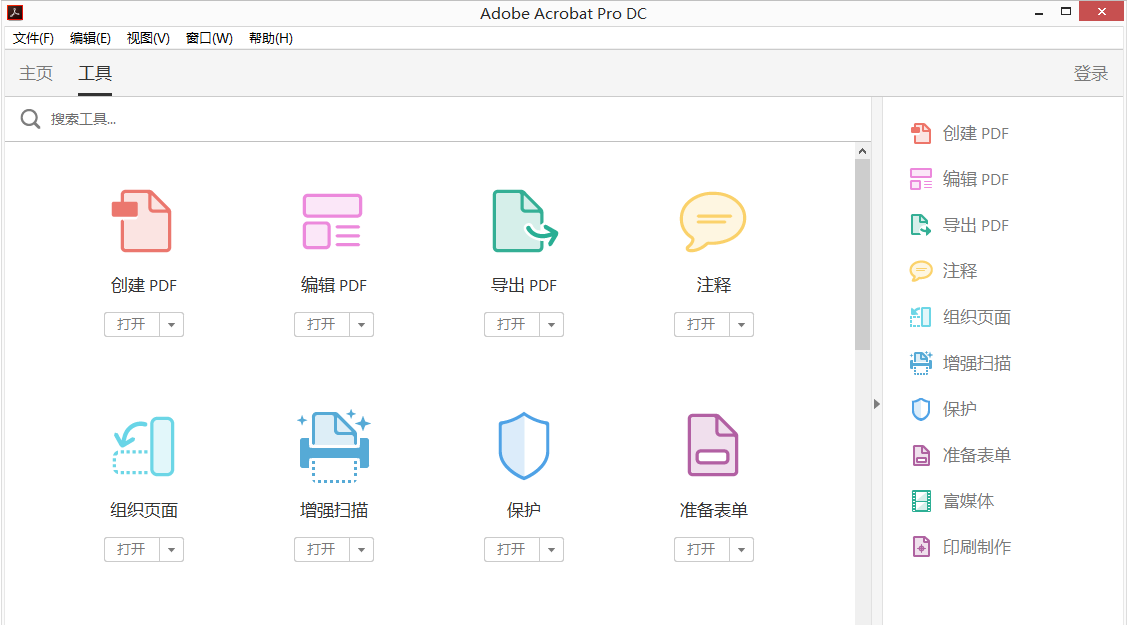Select 创建 PDF icon in right sidebar

pyautogui.click(x=921, y=133)
